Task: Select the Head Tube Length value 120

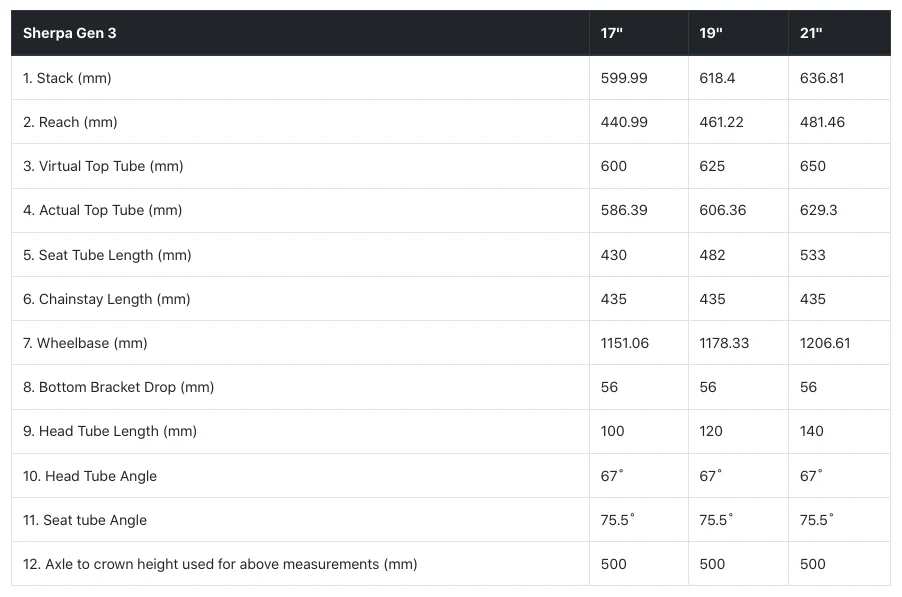Action: click(x=712, y=431)
